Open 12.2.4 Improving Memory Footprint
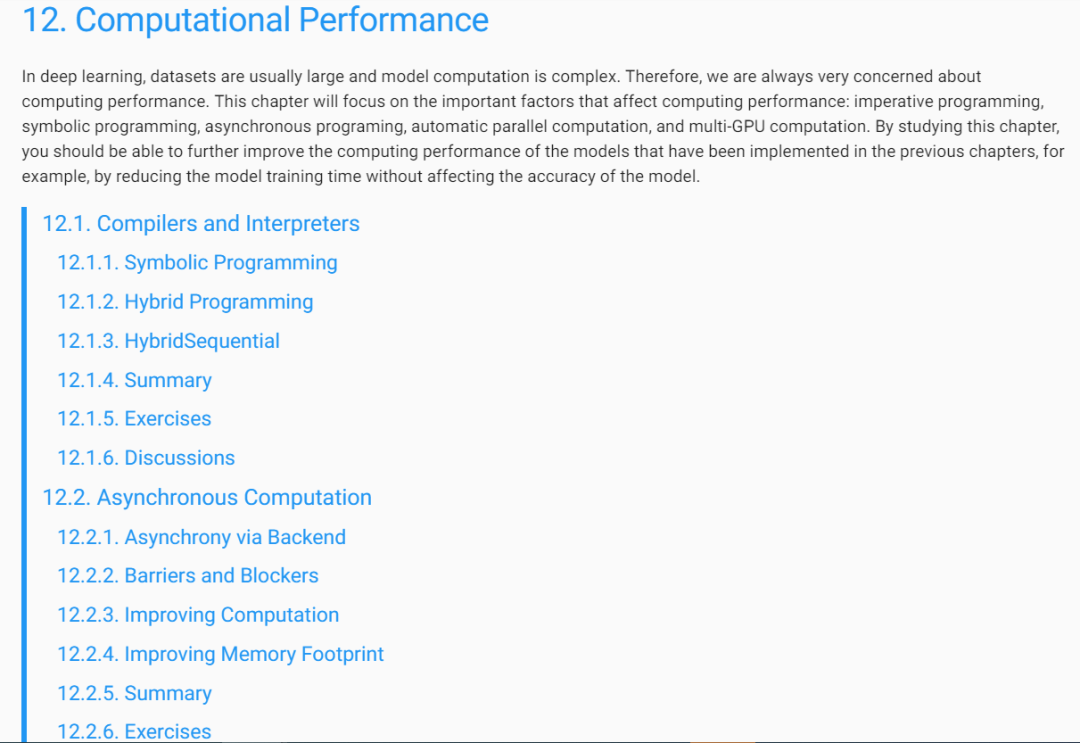The height and width of the screenshot is (743, 1080). click(x=220, y=654)
